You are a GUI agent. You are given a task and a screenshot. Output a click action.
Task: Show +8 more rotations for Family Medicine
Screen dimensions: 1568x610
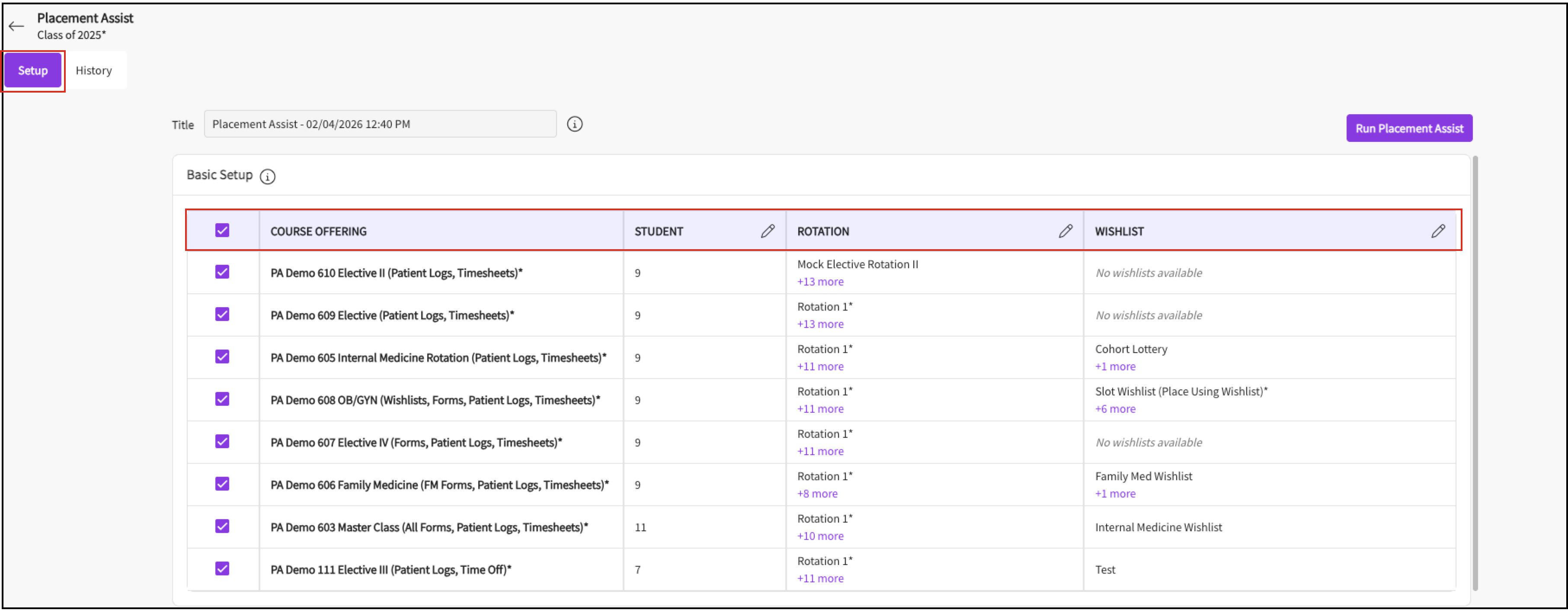click(817, 494)
